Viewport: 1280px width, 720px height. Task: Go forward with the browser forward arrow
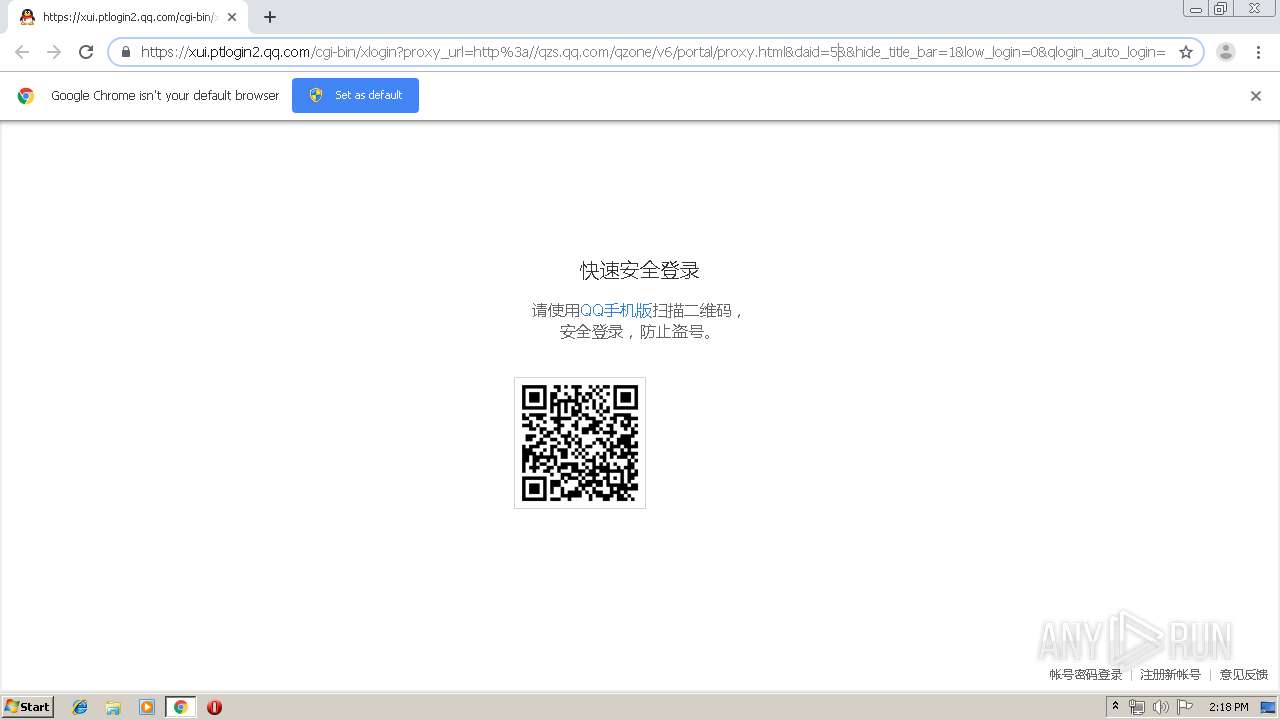click(x=54, y=52)
